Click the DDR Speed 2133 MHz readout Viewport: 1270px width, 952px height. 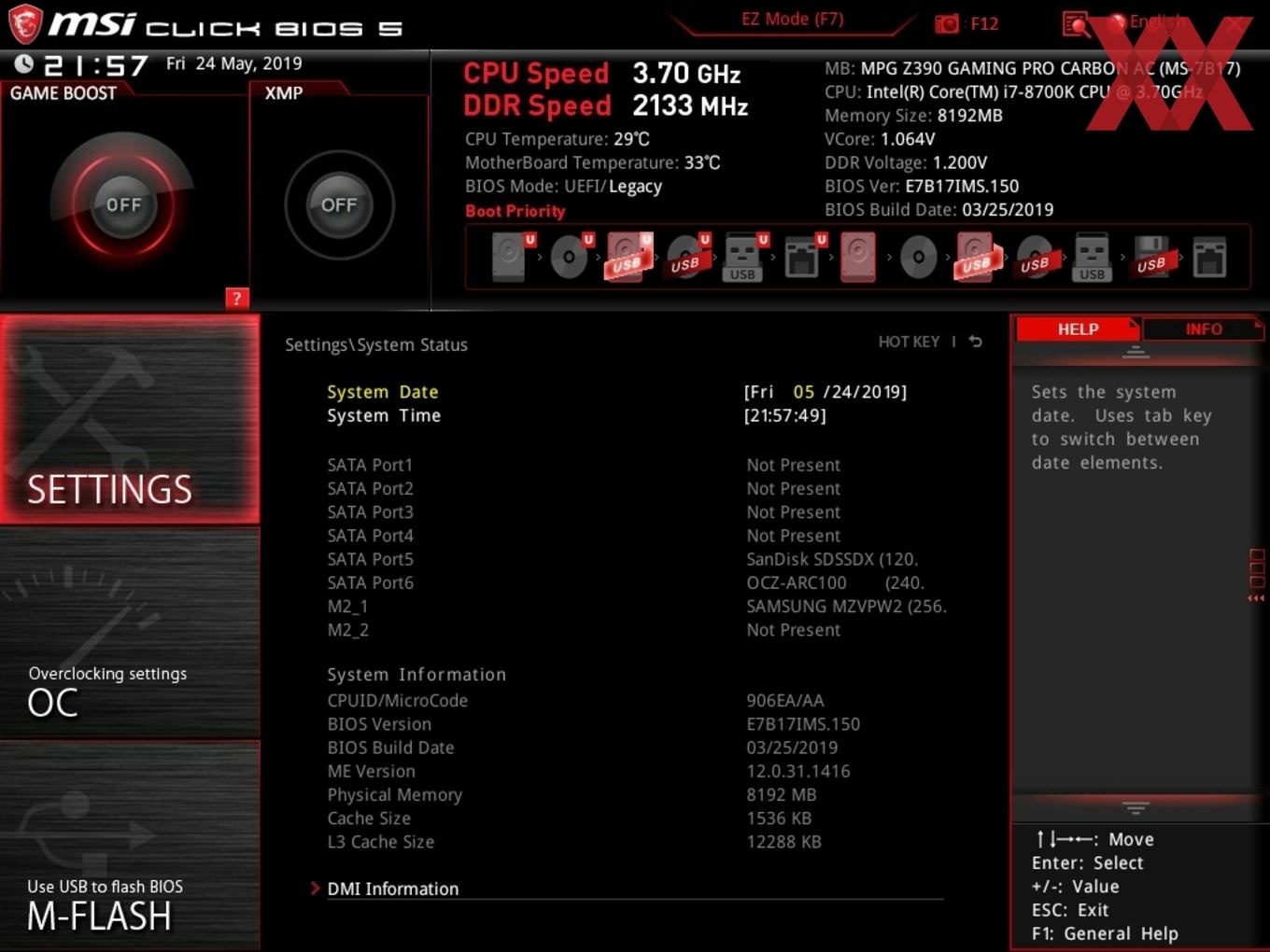pos(606,105)
